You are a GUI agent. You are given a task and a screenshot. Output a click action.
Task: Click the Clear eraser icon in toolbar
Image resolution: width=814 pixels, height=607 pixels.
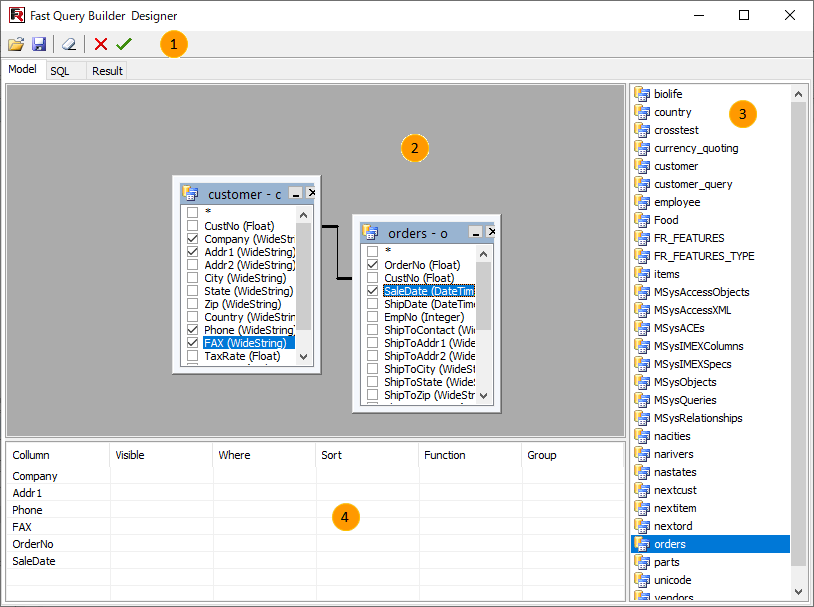[68, 44]
